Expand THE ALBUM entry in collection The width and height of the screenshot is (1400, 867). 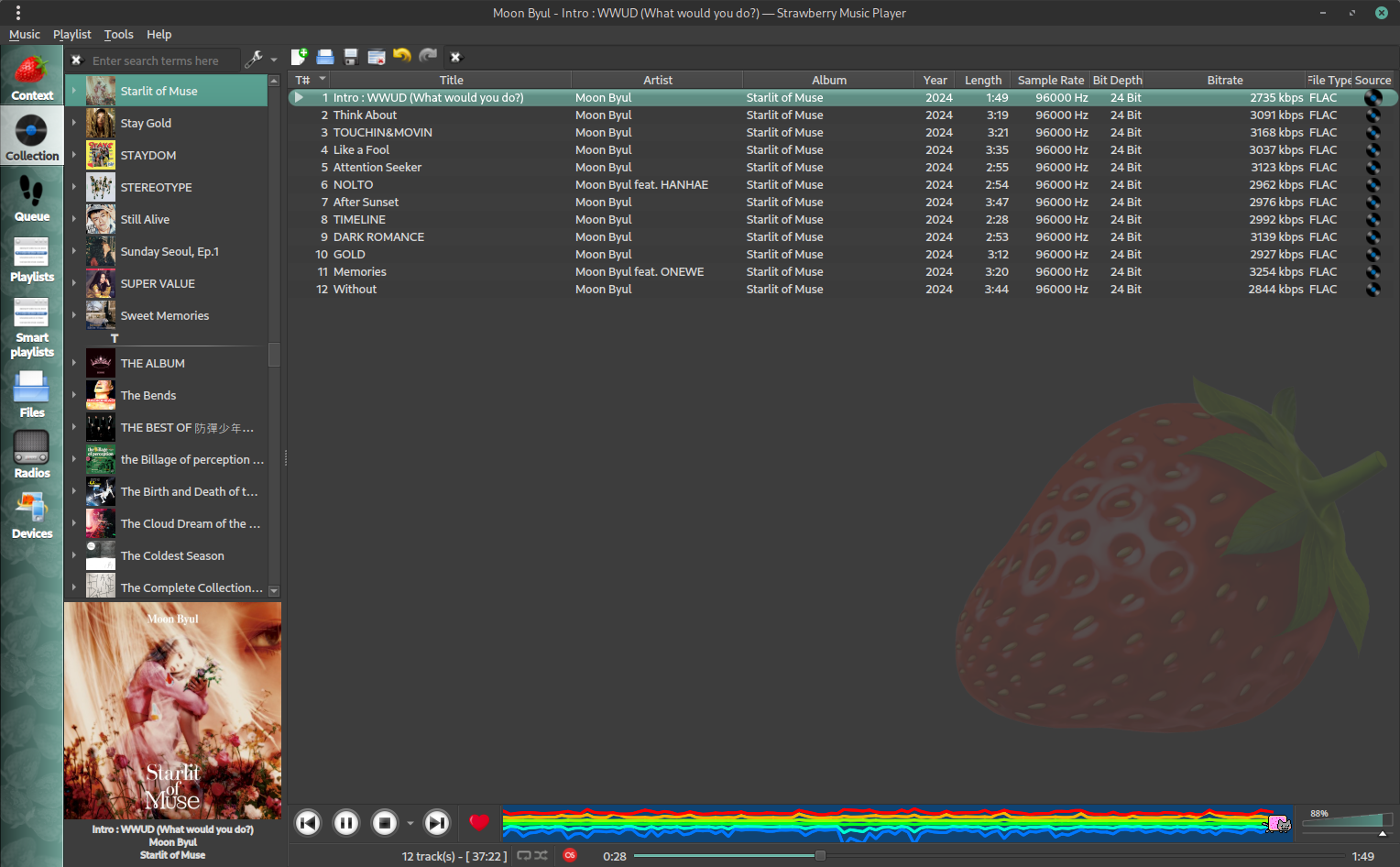coord(74,363)
